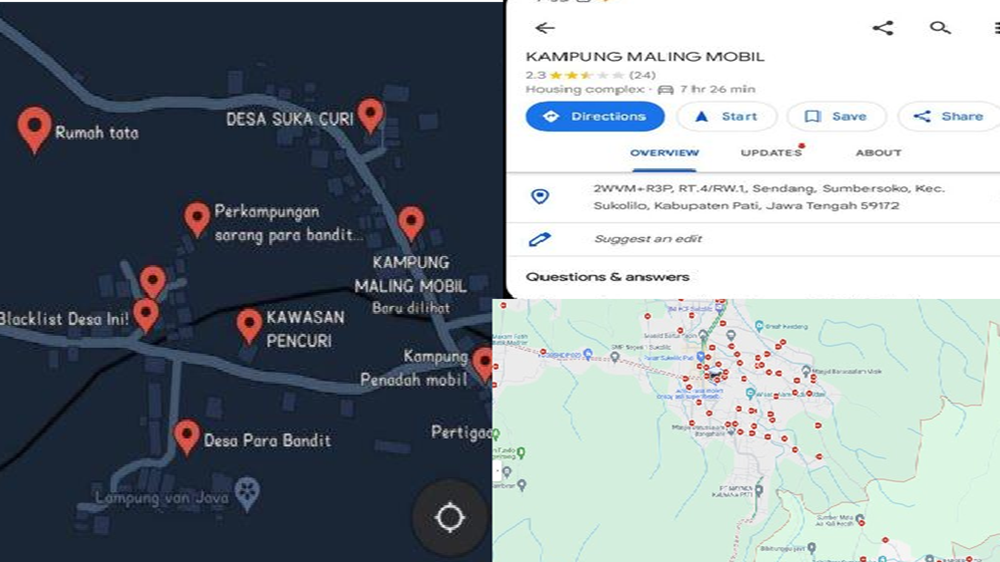Switch to the Updates tab

coord(771,152)
